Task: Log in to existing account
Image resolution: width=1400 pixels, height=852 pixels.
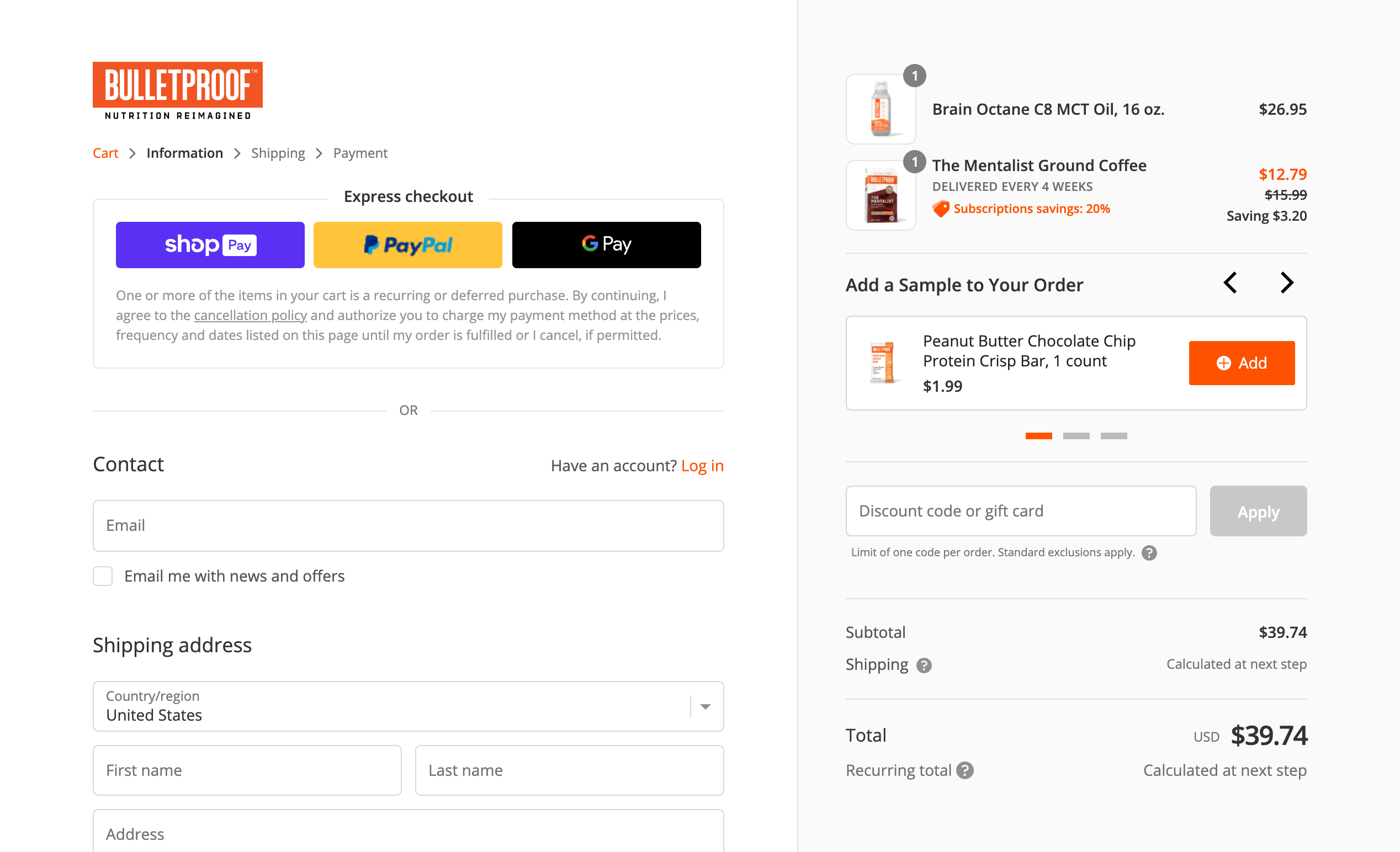Action: point(702,466)
